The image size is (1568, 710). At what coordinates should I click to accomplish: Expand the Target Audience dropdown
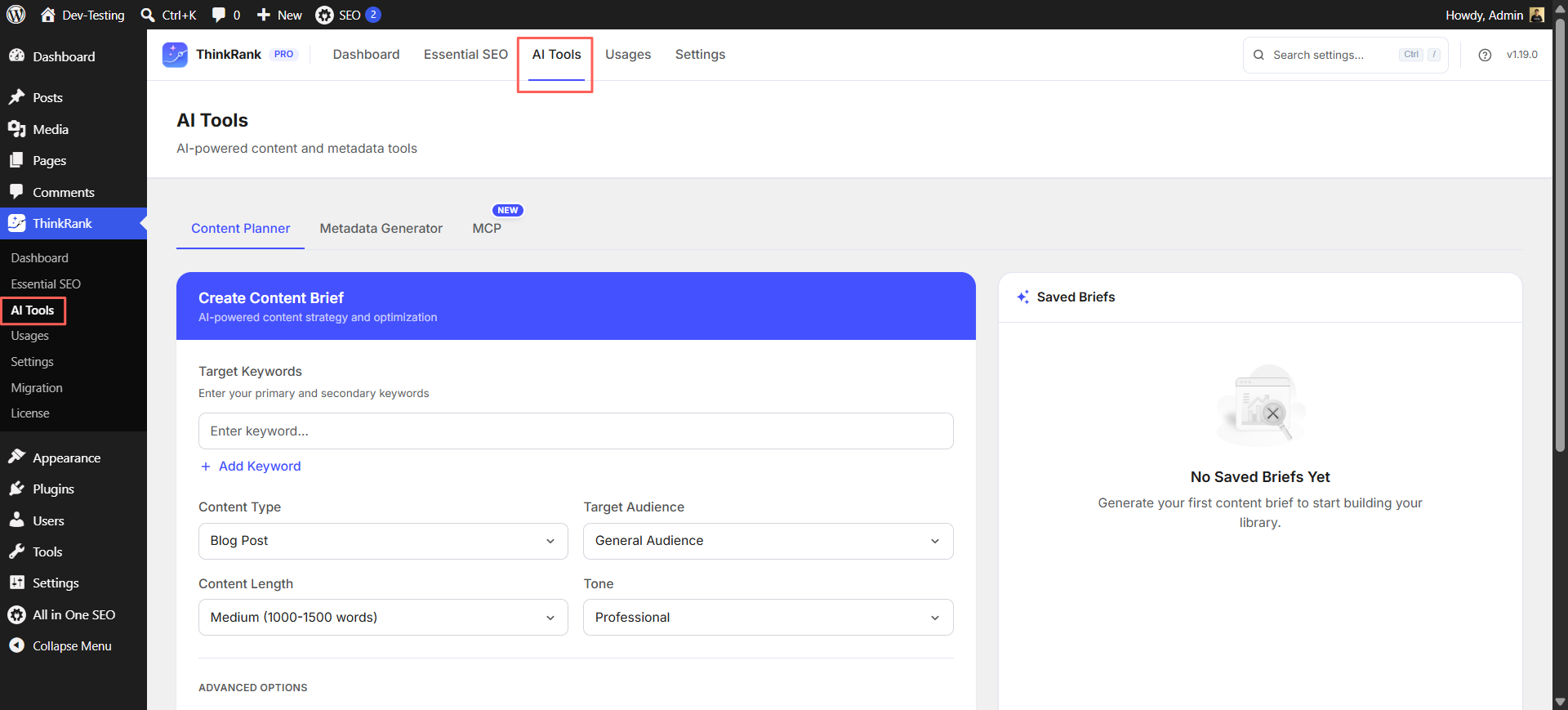click(x=768, y=541)
